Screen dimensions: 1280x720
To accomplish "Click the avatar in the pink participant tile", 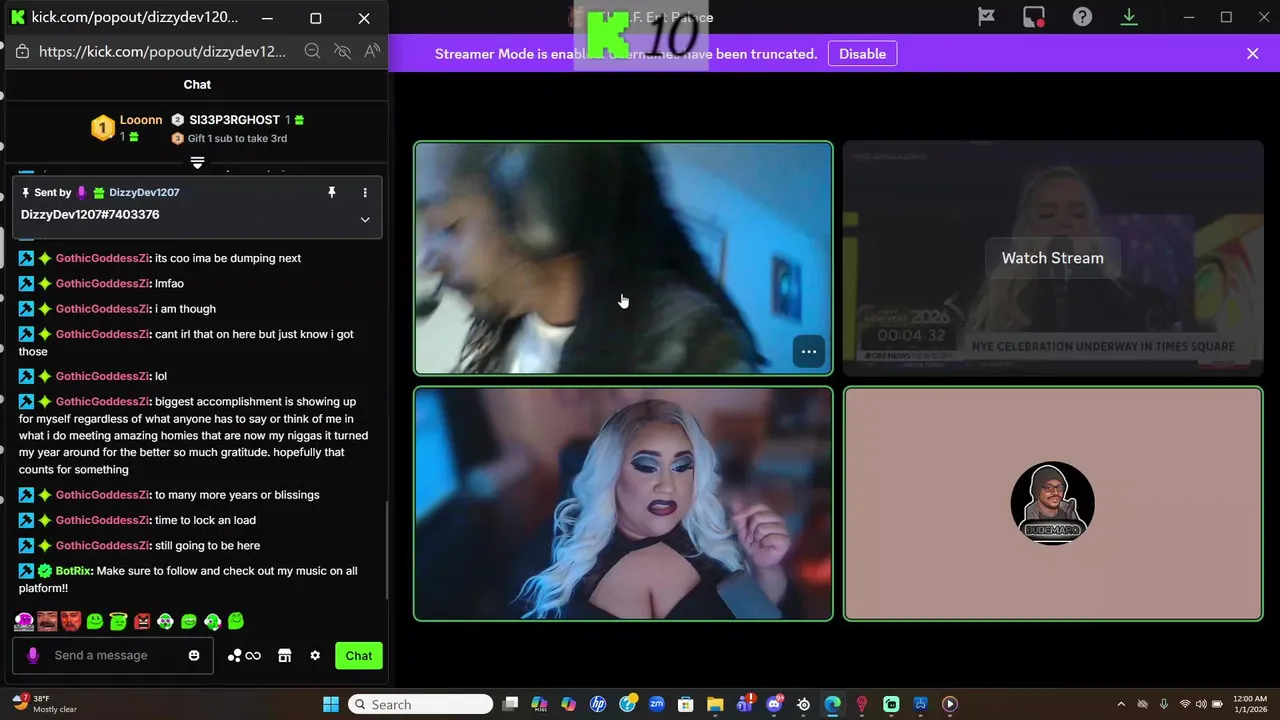I will click(x=1052, y=503).
